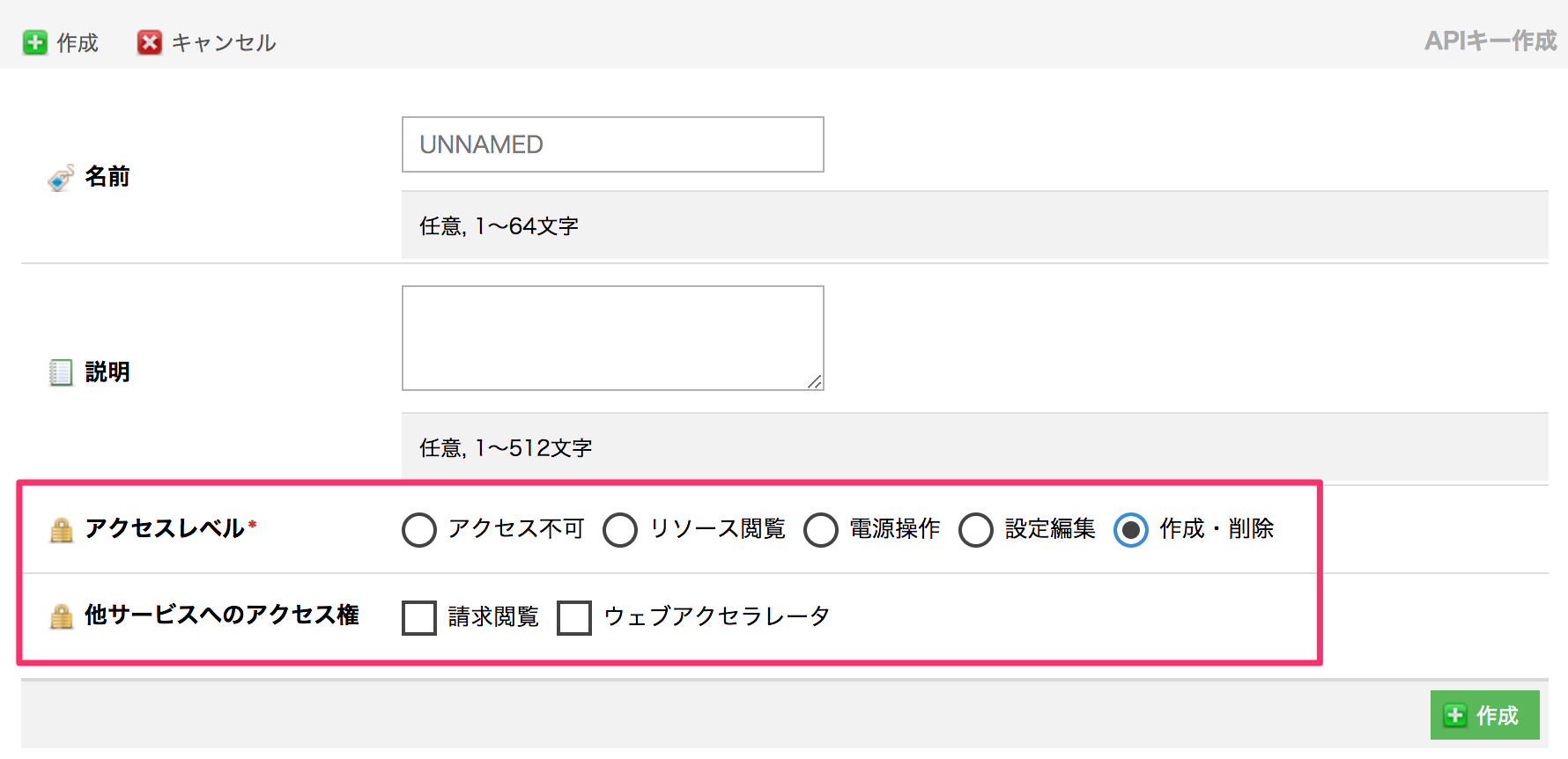Select the リソース閲覧 access level

pyautogui.click(x=621, y=529)
